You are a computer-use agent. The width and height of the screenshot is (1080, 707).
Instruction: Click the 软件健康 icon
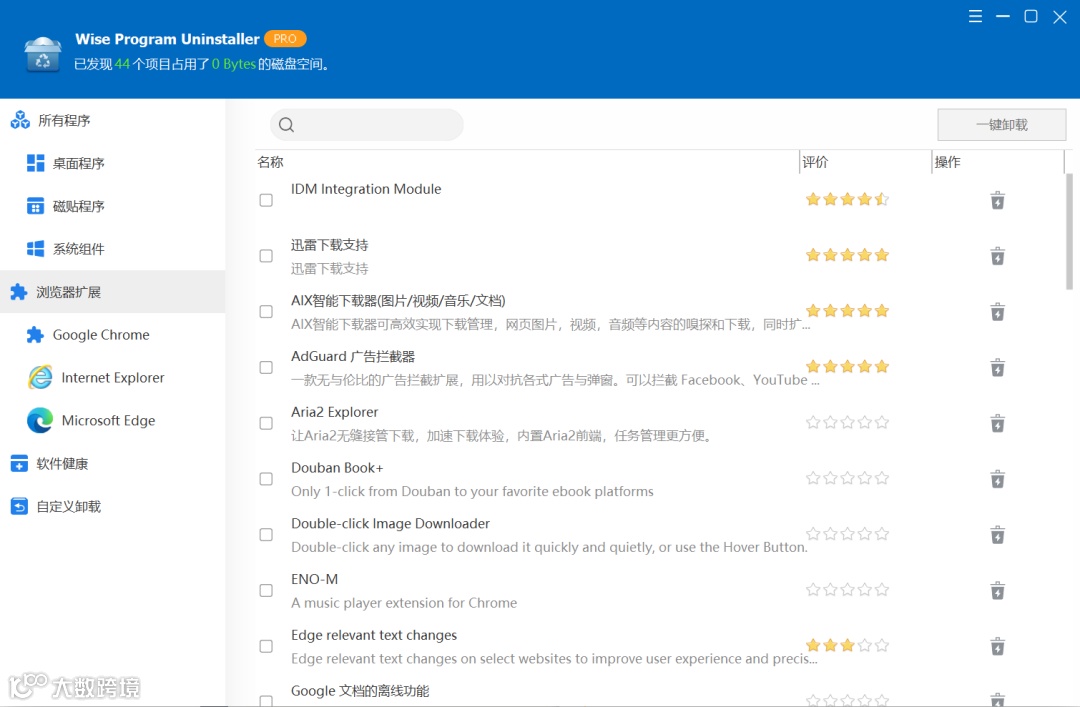point(19,464)
